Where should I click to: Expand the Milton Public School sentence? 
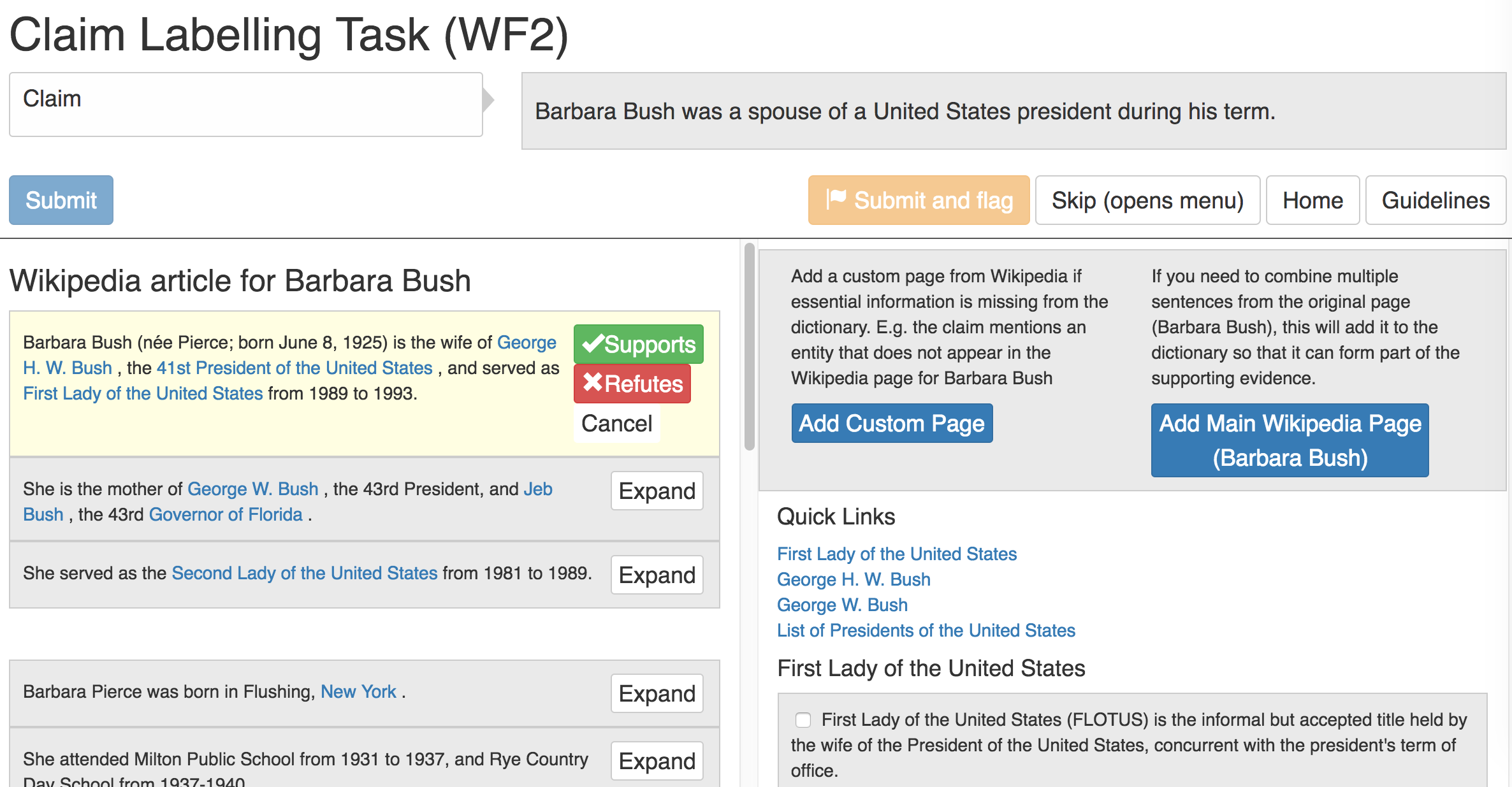coord(657,761)
